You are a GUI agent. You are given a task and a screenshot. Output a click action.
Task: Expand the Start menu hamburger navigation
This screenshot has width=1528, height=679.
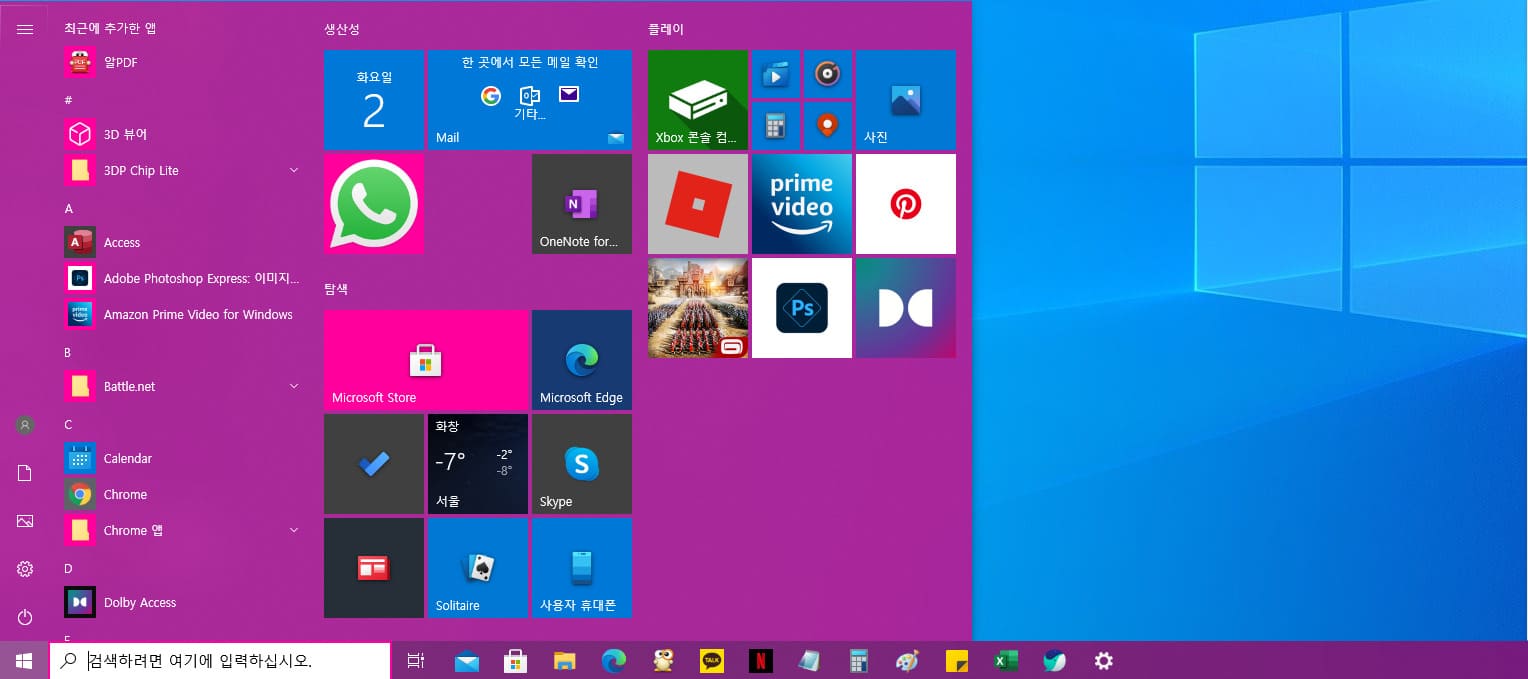click(x=25, y=29)
